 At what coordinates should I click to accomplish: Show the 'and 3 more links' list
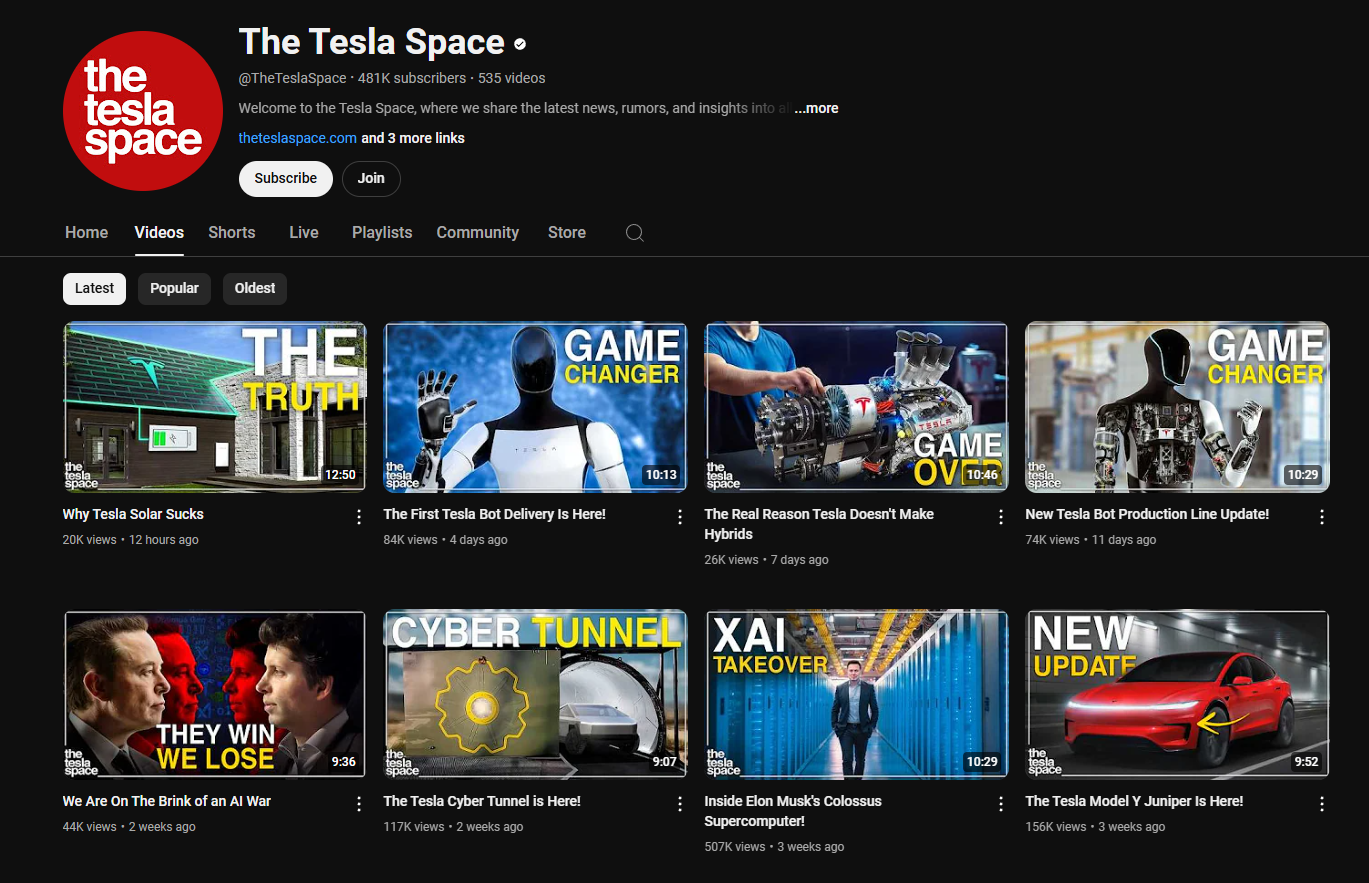[x=413, y=138]
